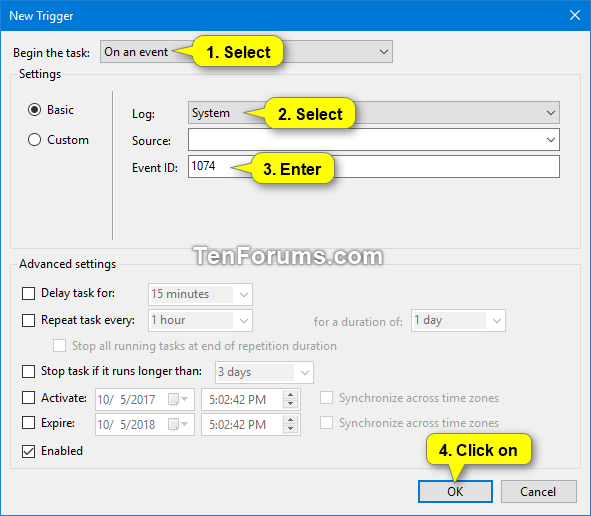Click the Activate date text 10/5/2017
This screenshot has height=516, width=591.
[126, 400]
